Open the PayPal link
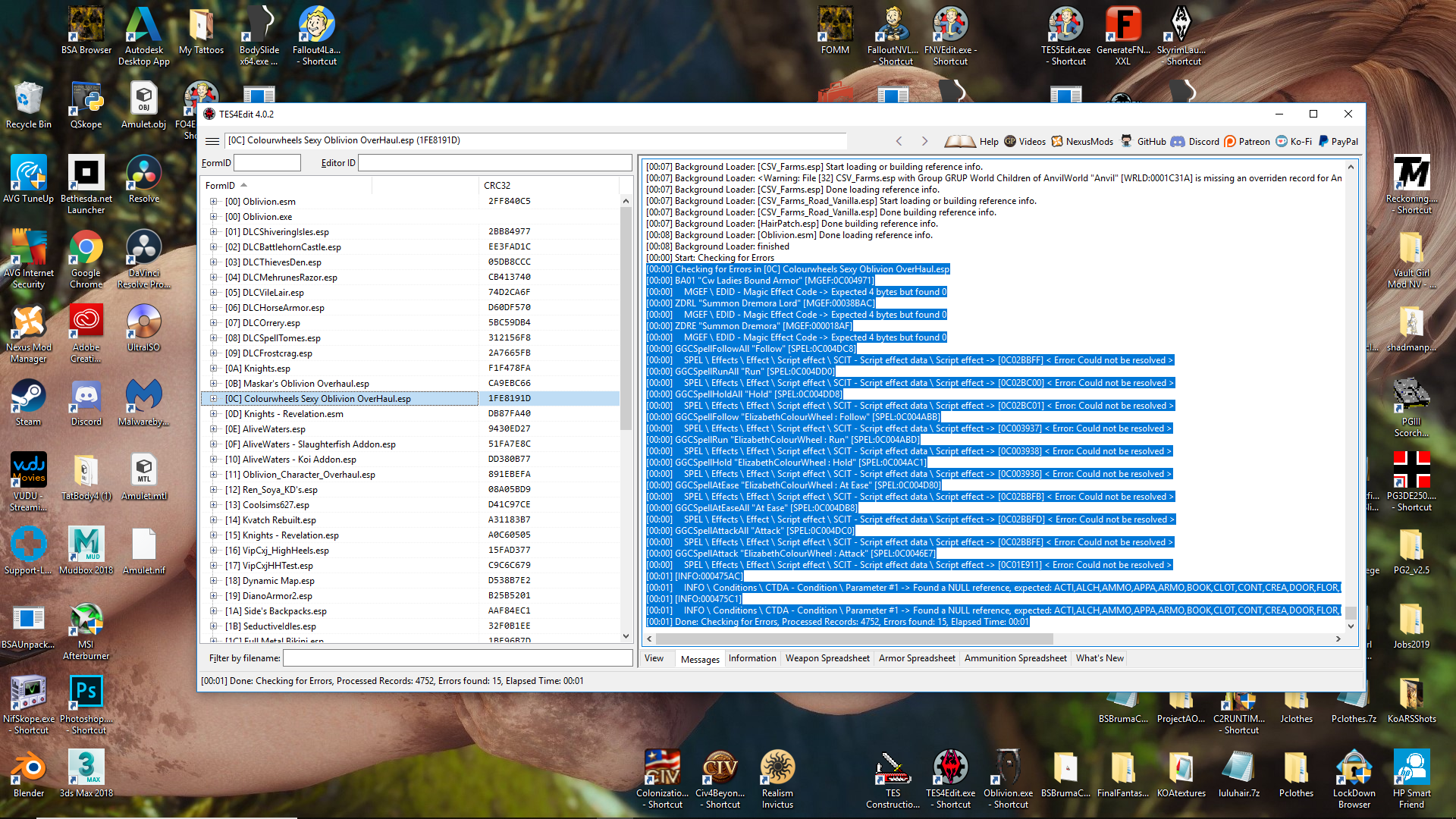1456x819 pixels. pyautogui.click(x=1338, y=141)
